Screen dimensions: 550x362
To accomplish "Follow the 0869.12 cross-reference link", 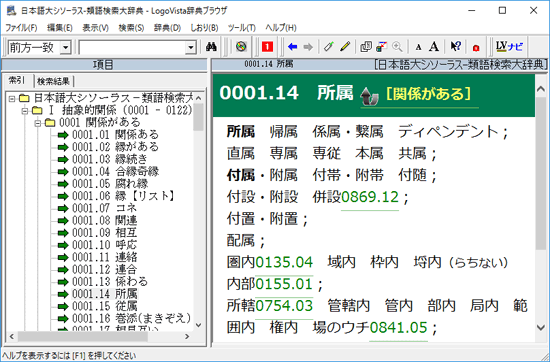I will click(x=370, y=197).
